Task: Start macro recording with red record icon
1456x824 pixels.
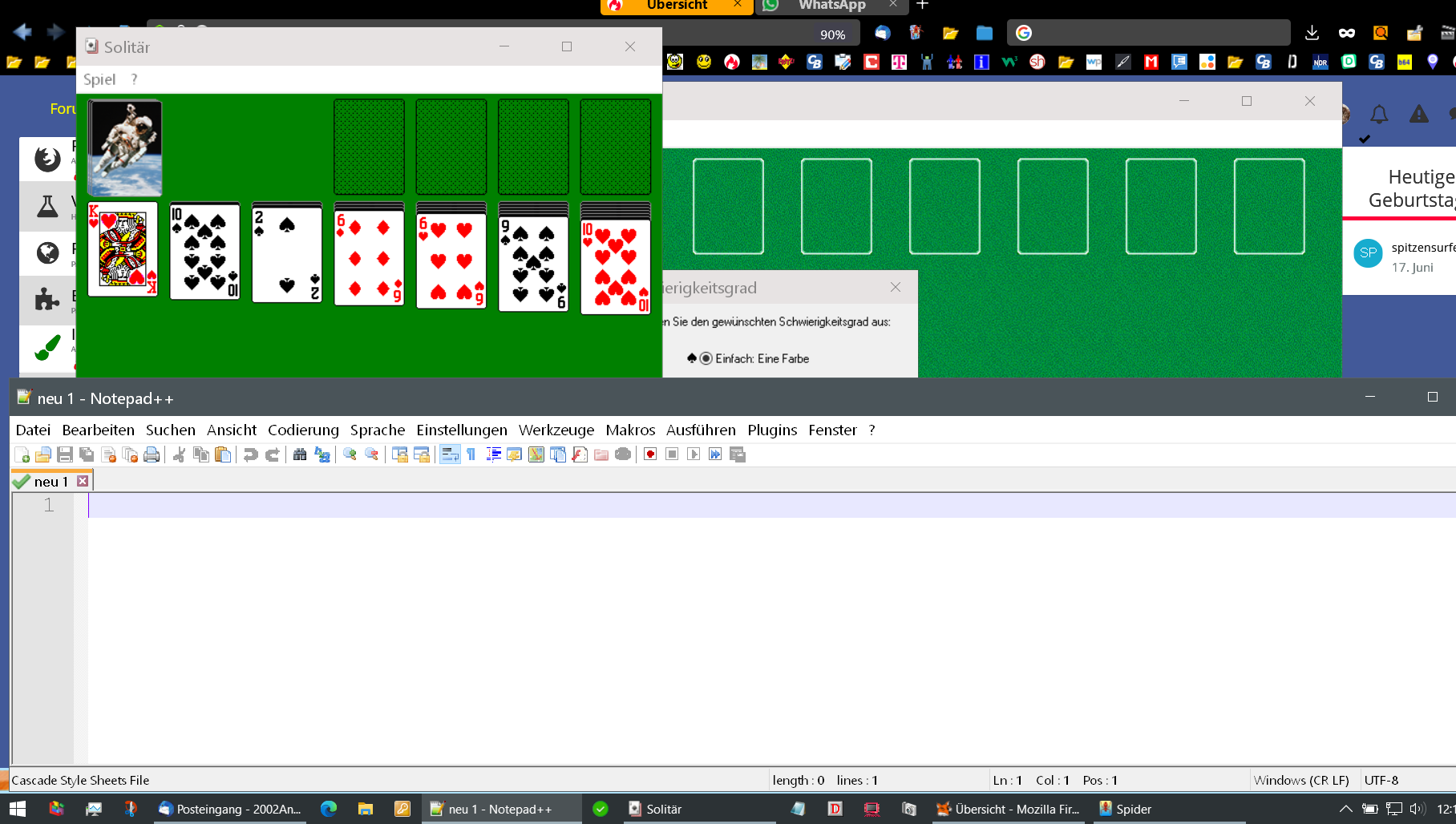Action: point(650,455)
